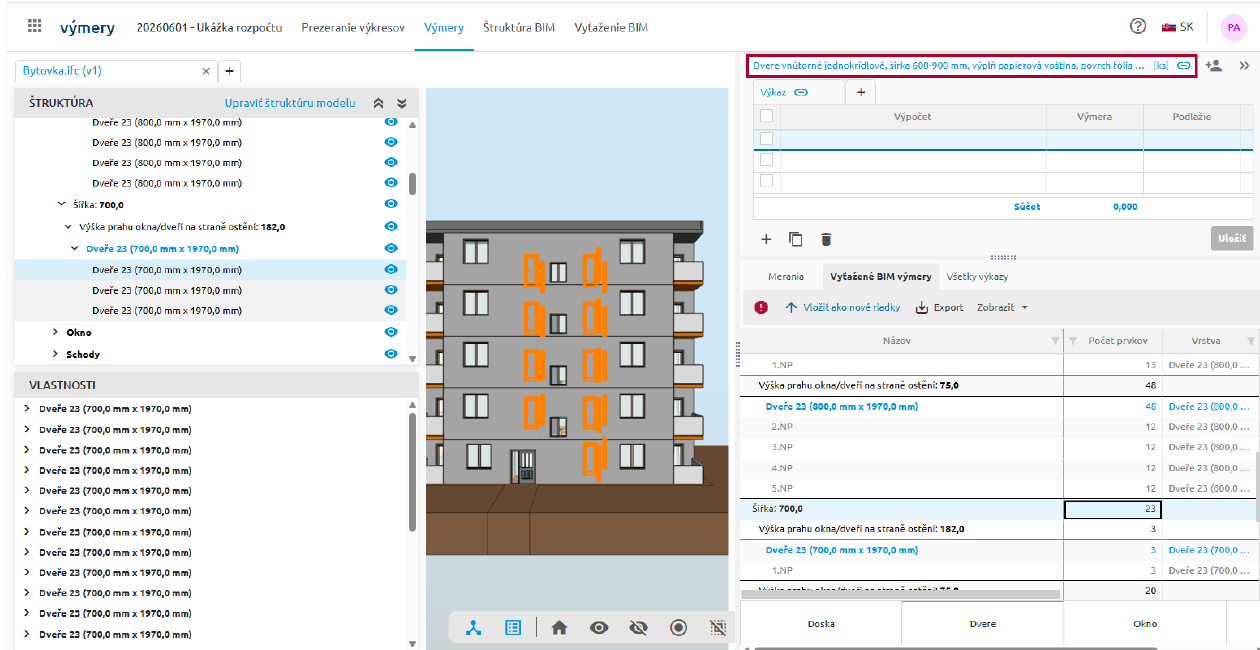Viewport: 1260px width, 650px height.
Task: Expand all structure nodes with down chevrons
Action: click(x=402, y=103)
